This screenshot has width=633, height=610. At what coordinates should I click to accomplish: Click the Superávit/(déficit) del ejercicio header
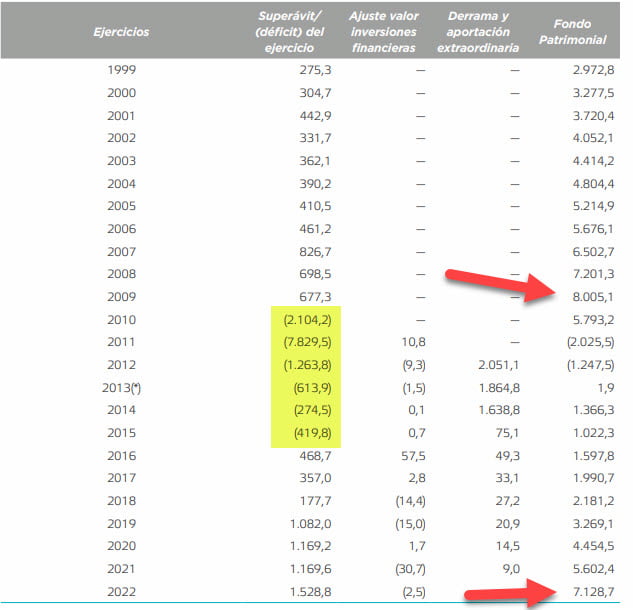click(x=289, y=32)
